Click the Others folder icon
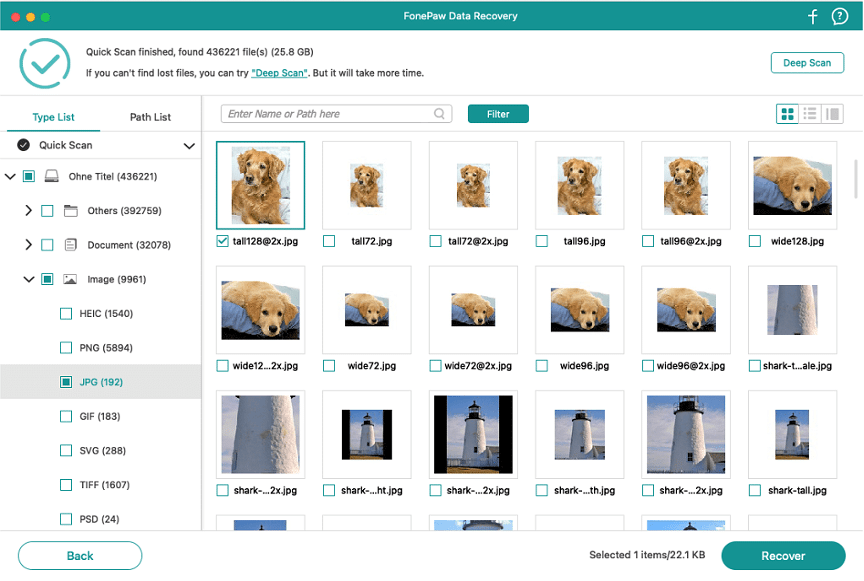Viewport: 864px width, 581px height. (x=71, y=211)
